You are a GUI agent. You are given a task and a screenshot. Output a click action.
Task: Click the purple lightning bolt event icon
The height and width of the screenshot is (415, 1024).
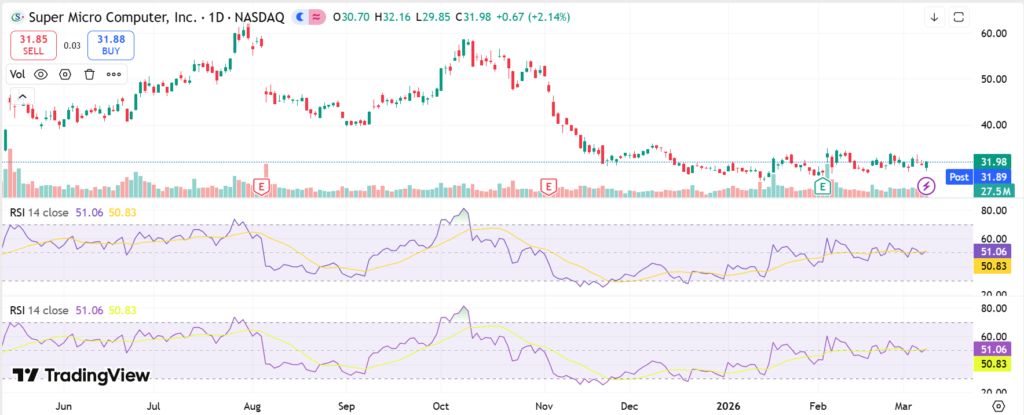pyautogui.click(x=927, y=185)
